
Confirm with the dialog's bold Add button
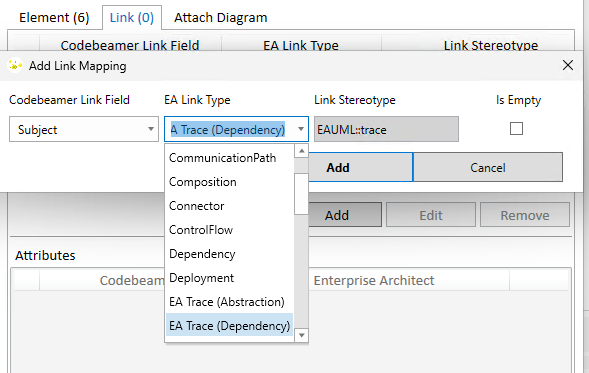pos(361,167)
